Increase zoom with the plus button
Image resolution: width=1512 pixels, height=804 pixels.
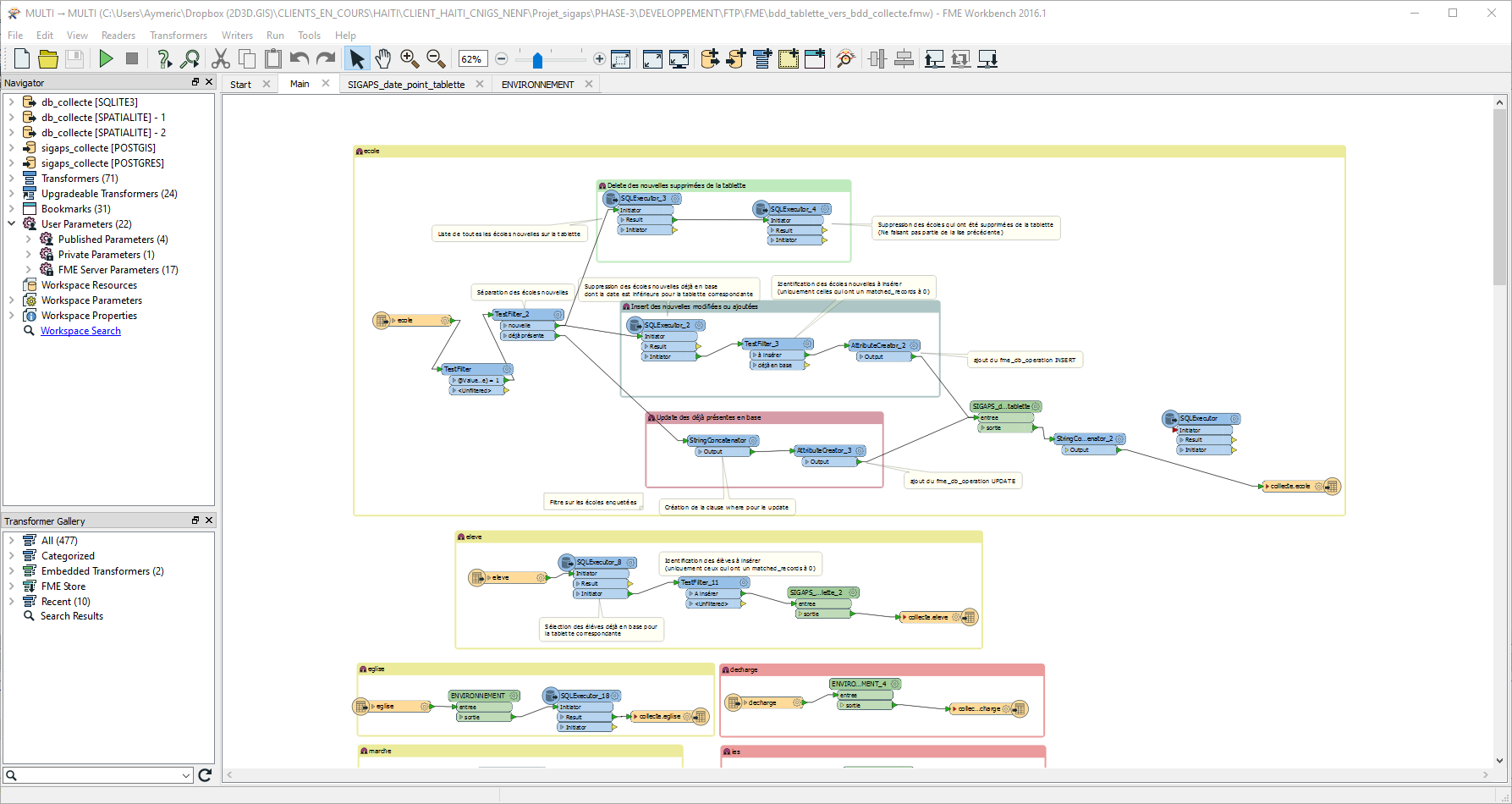coord(599,58)
